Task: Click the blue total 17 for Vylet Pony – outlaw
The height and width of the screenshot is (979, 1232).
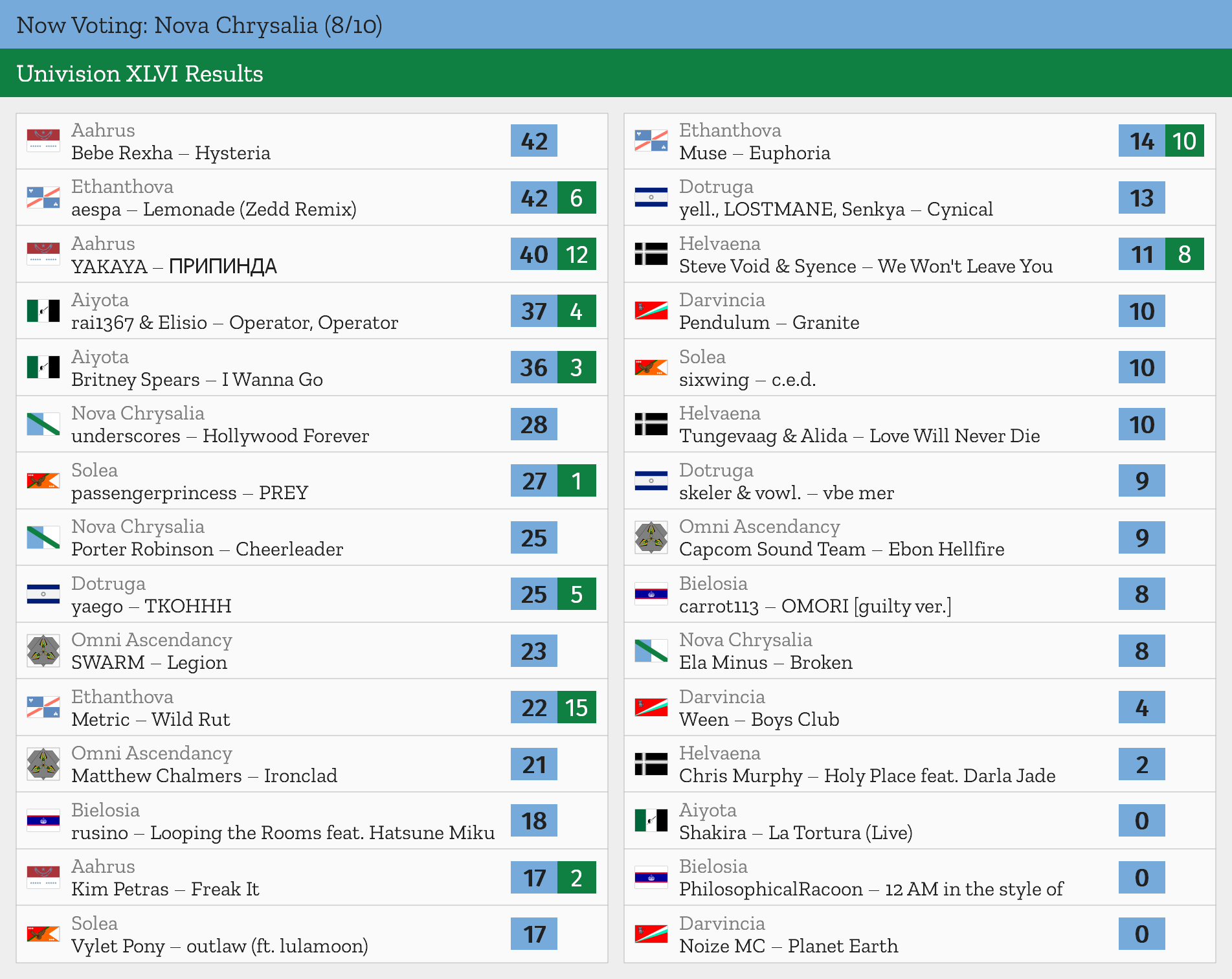Action: (534, 934)
